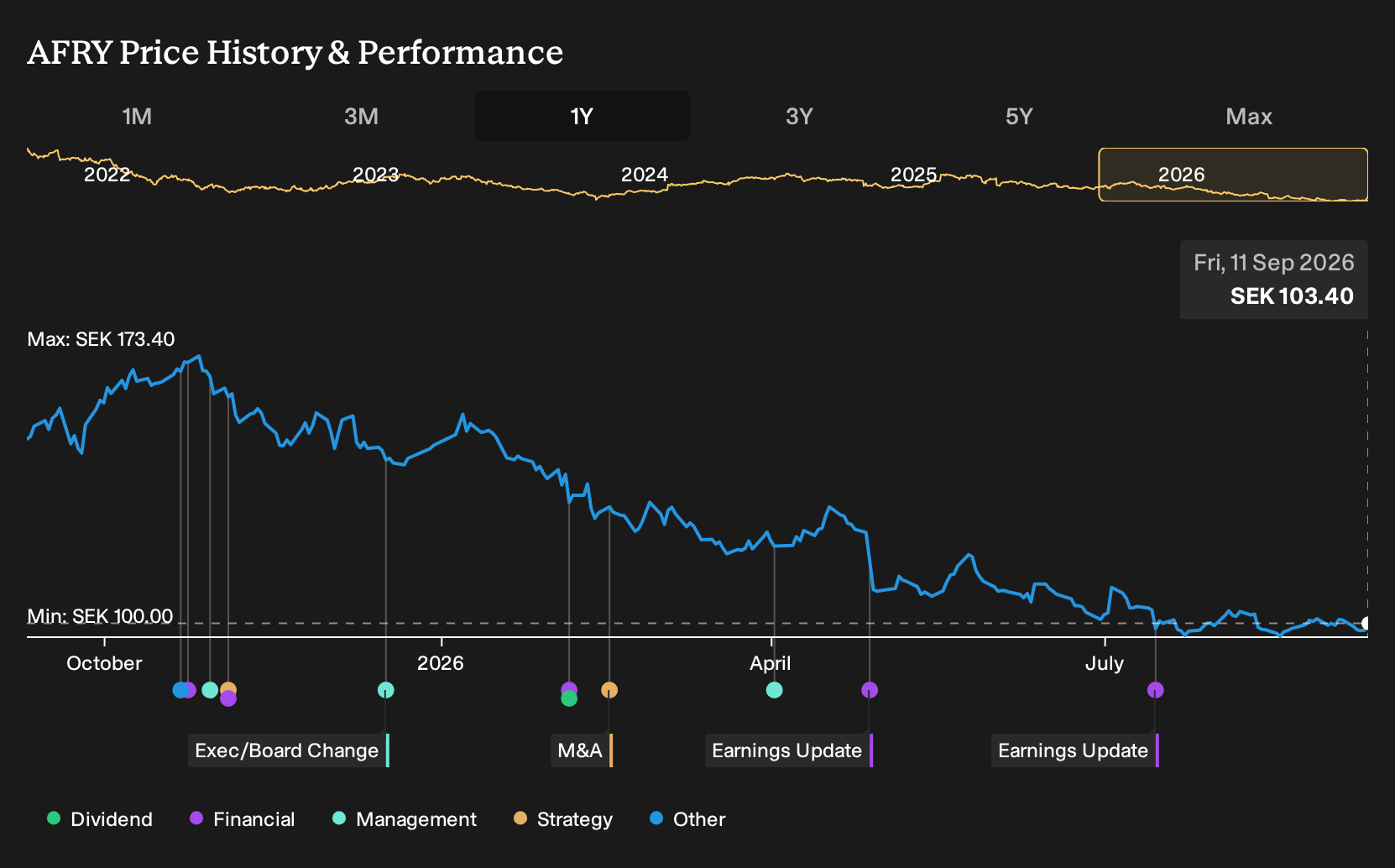Toggle the Dividend legend filter

[100, 819]
